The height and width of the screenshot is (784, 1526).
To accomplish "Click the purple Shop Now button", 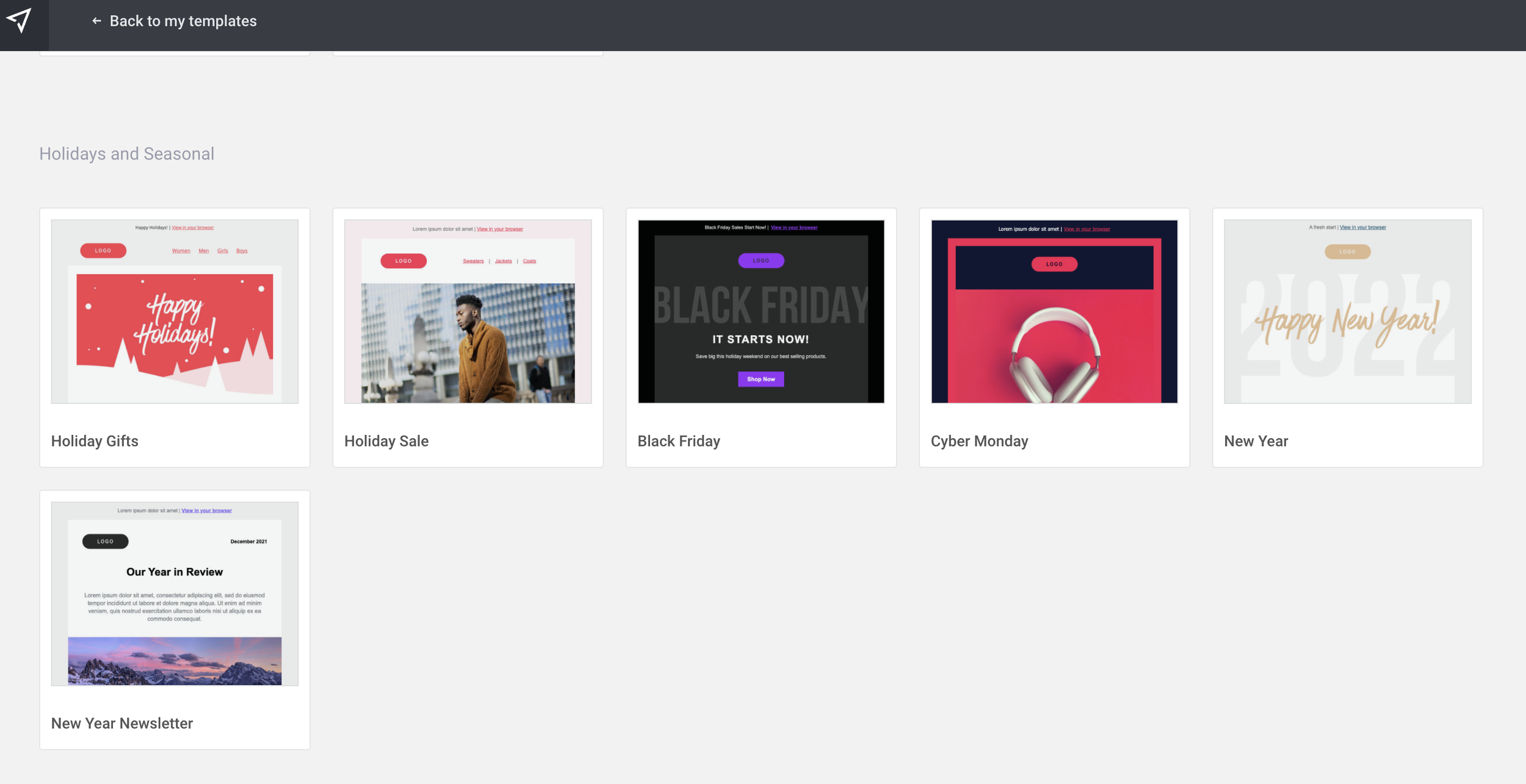I will tap(761, 379).
